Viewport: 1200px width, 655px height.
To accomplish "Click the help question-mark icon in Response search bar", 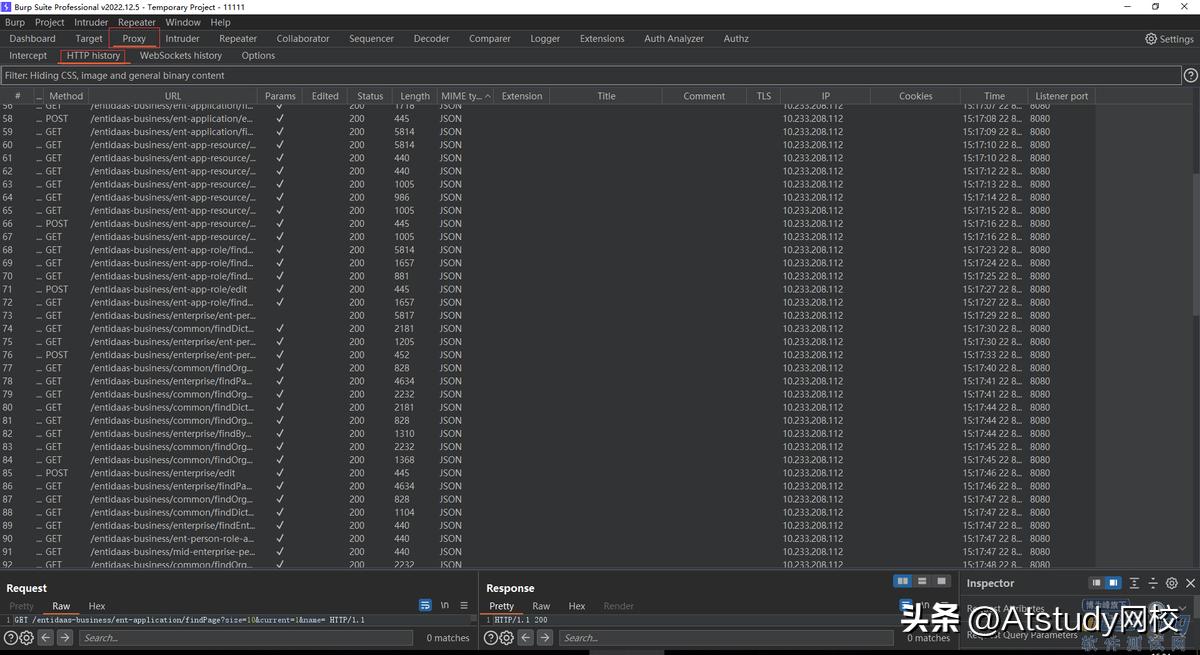I will 489,637.
